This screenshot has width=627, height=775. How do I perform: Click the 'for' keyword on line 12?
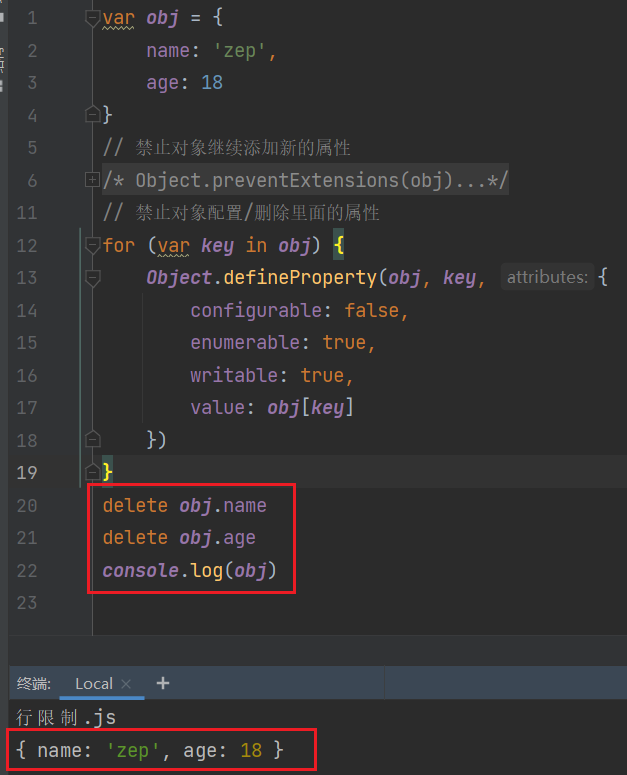point(119,245)
